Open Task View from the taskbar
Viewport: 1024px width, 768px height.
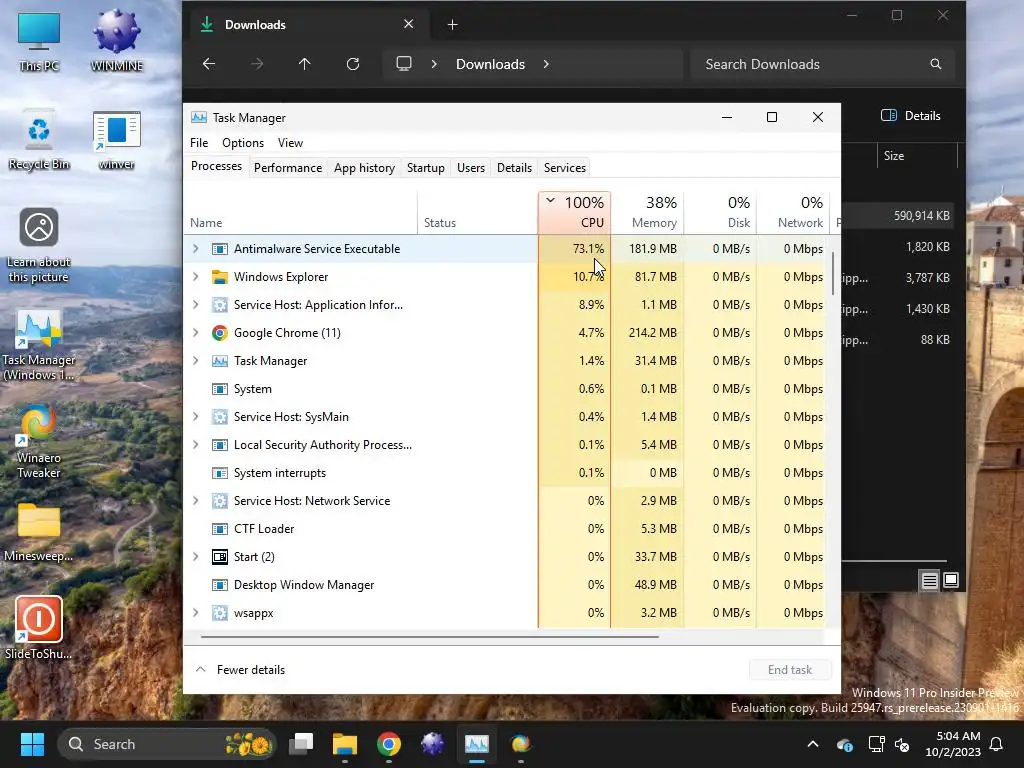[301, 744]
